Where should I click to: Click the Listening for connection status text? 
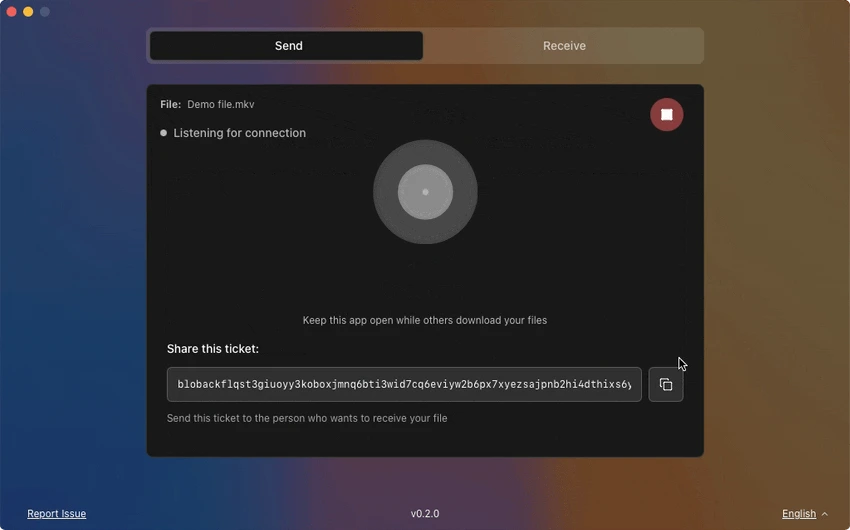coord(240,133)
